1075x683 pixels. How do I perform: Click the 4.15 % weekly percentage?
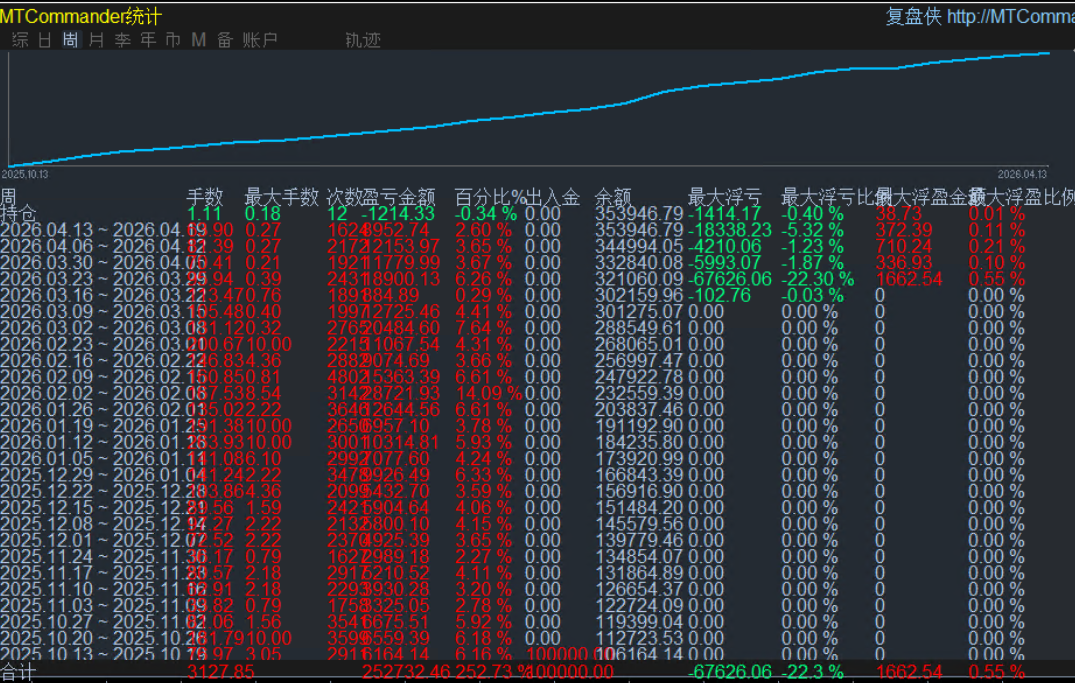coord(483,525)
